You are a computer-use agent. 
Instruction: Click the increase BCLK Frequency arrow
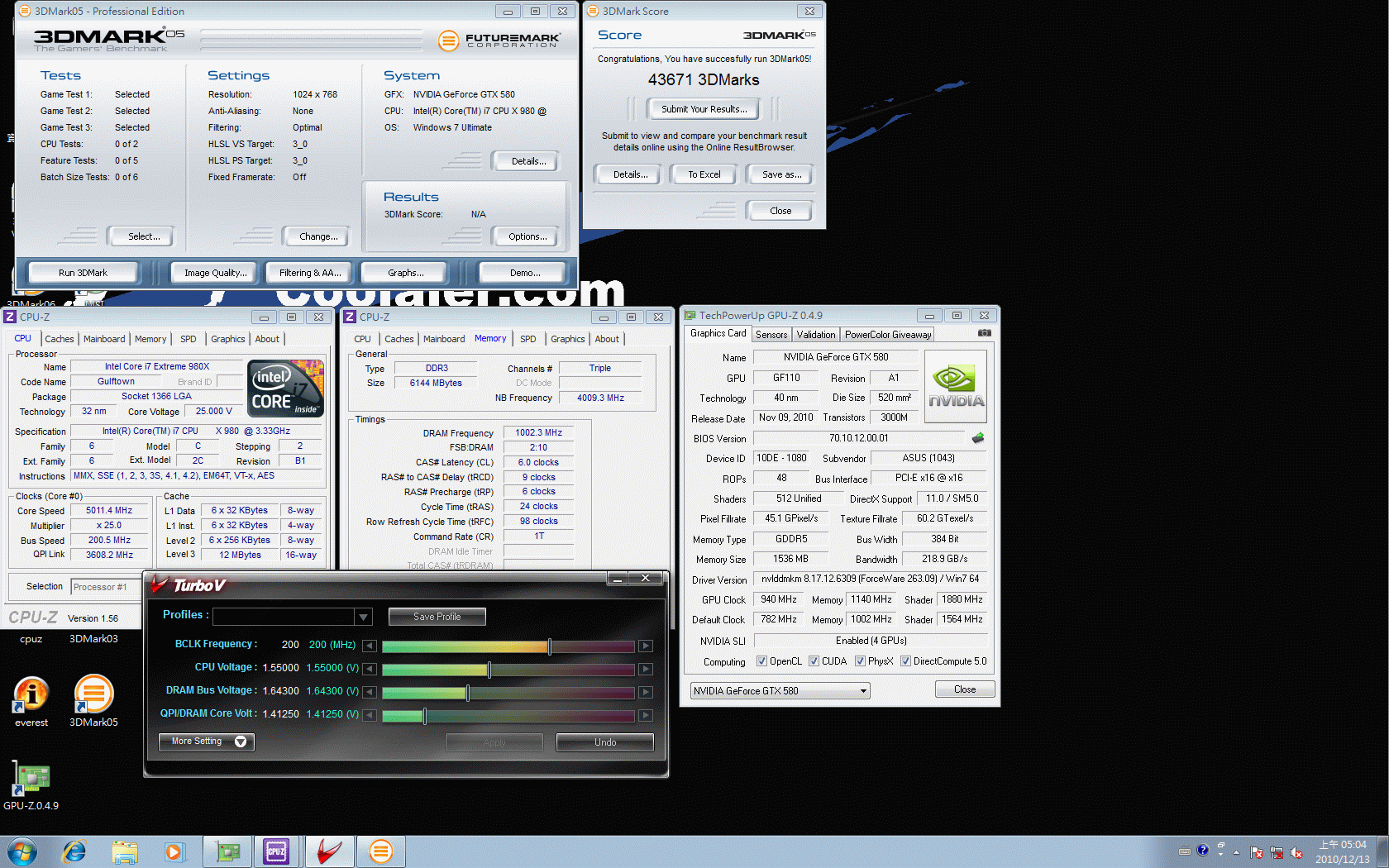point(646,646)
